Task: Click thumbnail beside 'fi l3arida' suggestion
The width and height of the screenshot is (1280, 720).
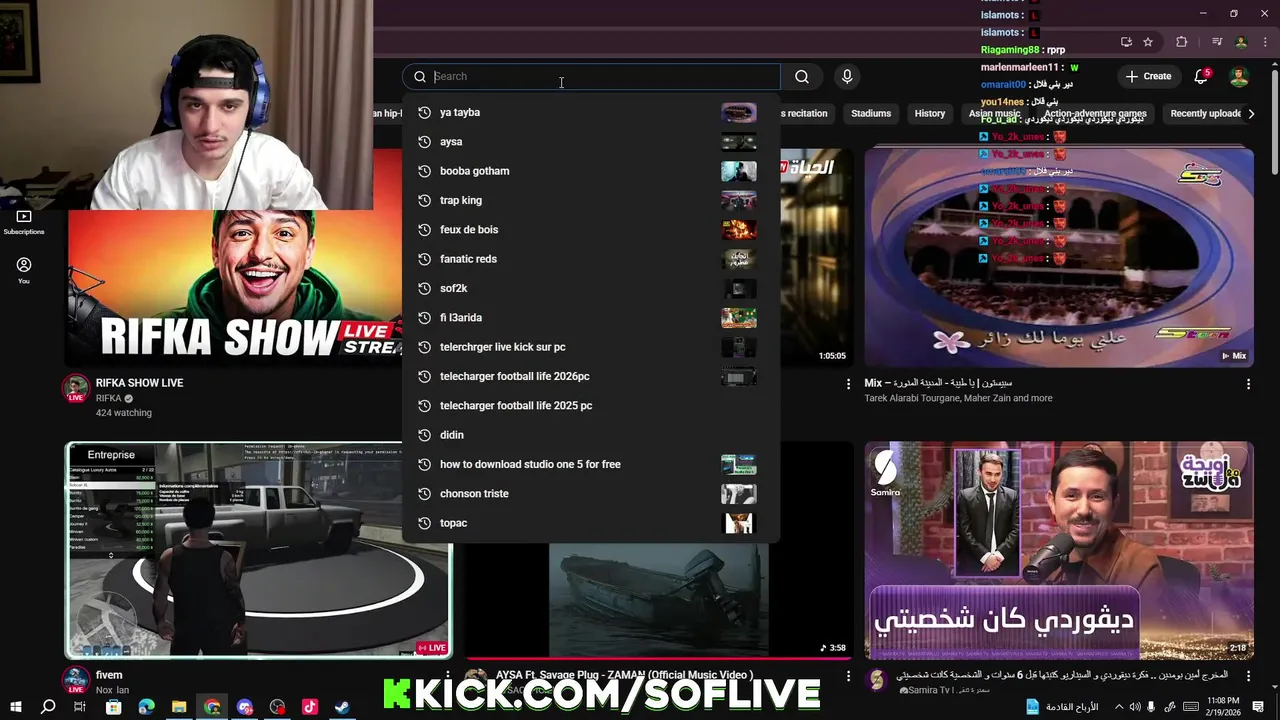Action: click(739, 318)
